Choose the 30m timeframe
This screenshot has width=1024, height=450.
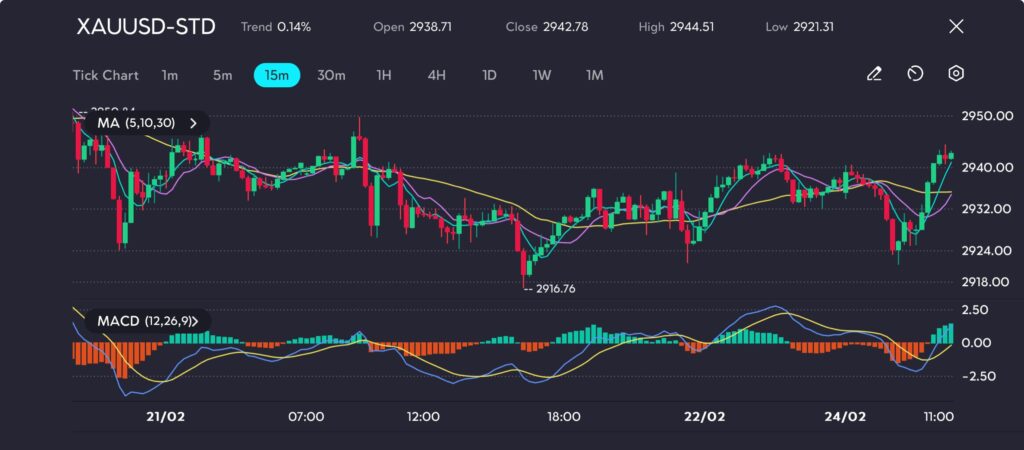[x=331, y=75]
